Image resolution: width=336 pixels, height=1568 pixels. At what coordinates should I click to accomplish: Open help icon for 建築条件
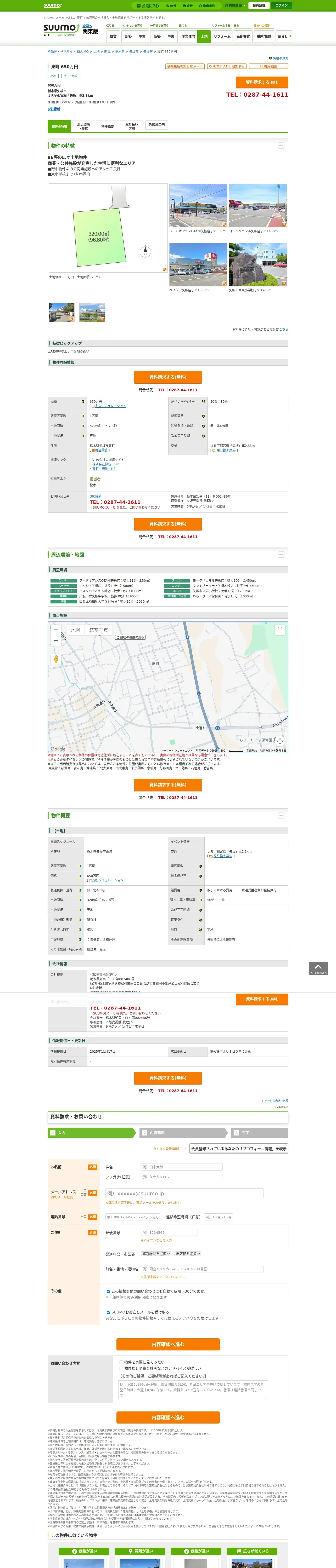201,920
